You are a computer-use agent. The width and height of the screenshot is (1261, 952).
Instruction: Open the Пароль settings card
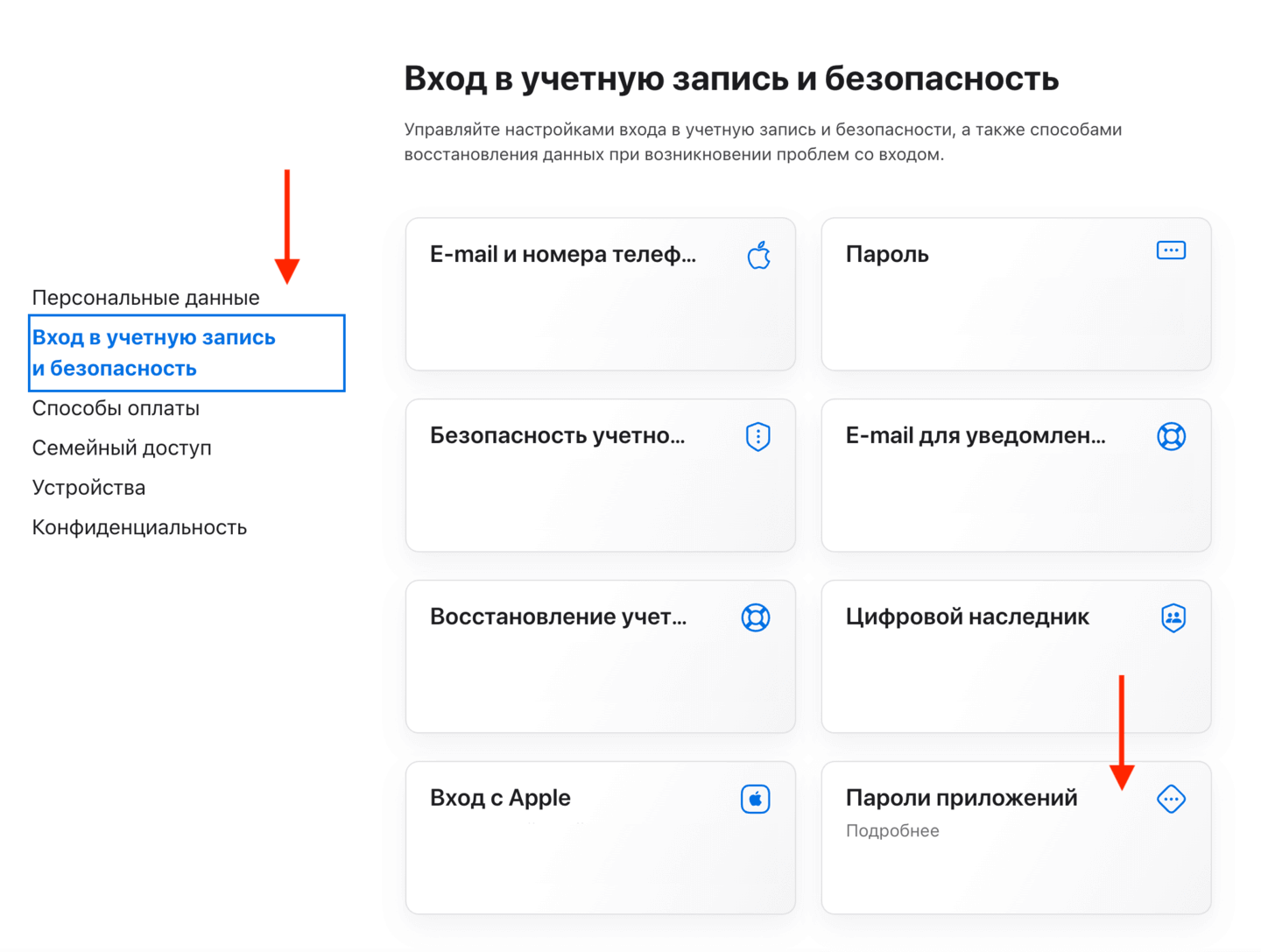pyautogui.click(x=1016, y=294)
